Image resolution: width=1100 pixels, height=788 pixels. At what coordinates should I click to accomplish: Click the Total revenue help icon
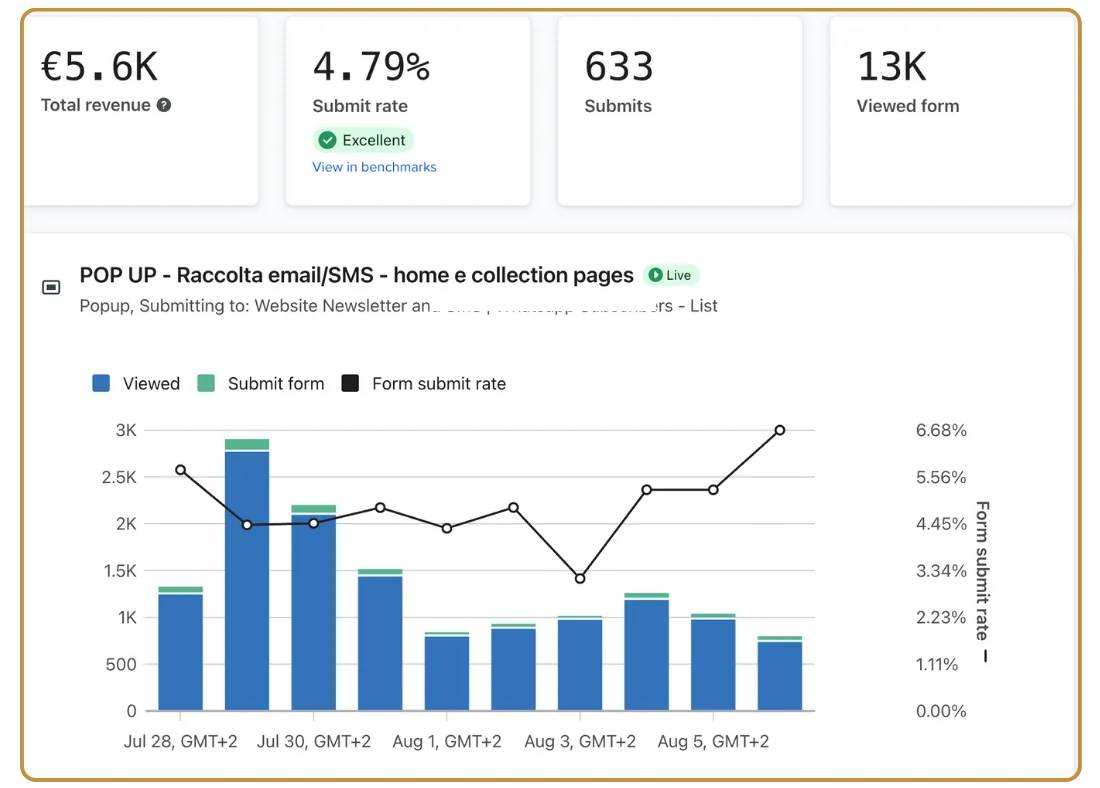[x=163, y=105]
